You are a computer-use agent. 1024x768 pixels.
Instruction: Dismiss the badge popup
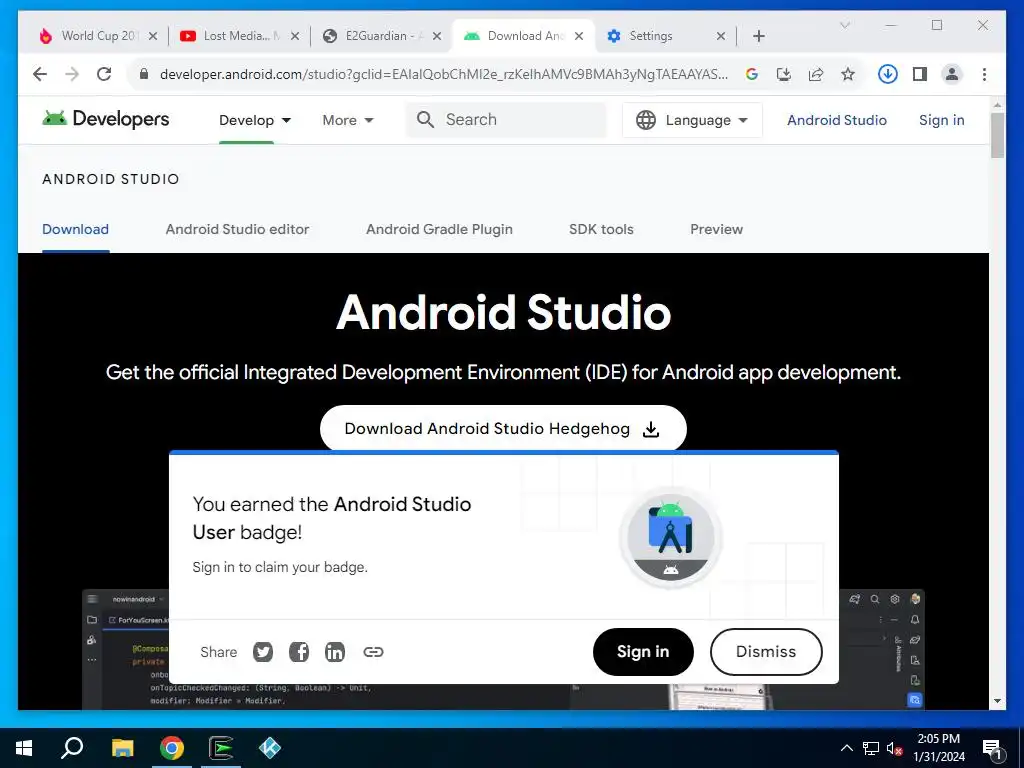click(x=765, y=652)
